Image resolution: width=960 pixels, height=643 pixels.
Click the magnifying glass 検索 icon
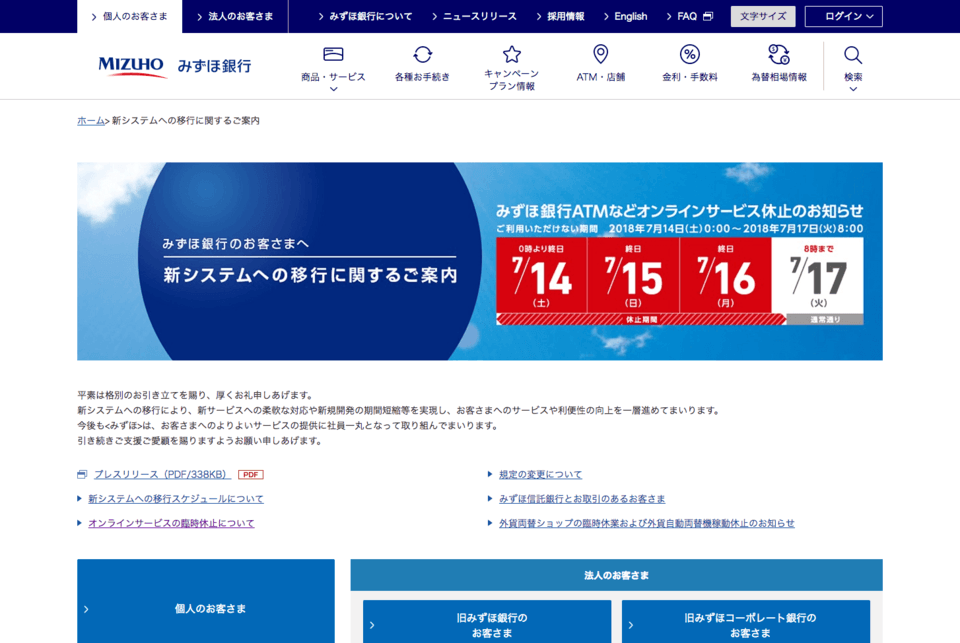pos(852,54)
